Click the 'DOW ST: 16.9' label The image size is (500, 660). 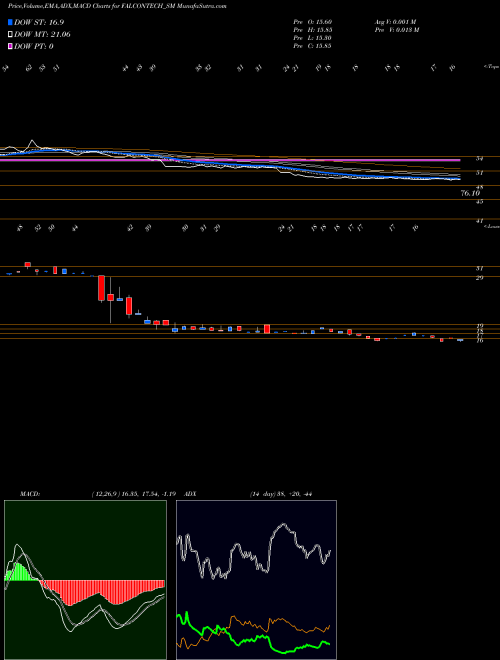[x=39, y=22]
